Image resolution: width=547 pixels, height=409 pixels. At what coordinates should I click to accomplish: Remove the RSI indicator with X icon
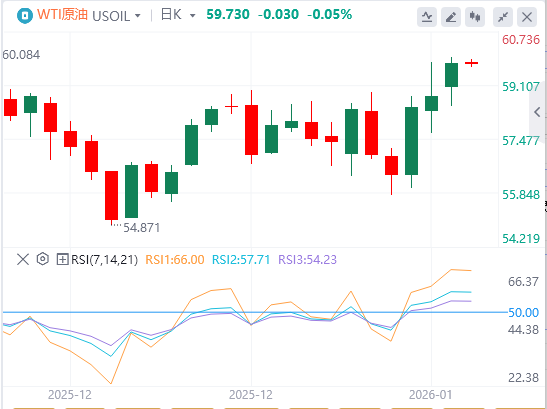[x=23, y=260]
